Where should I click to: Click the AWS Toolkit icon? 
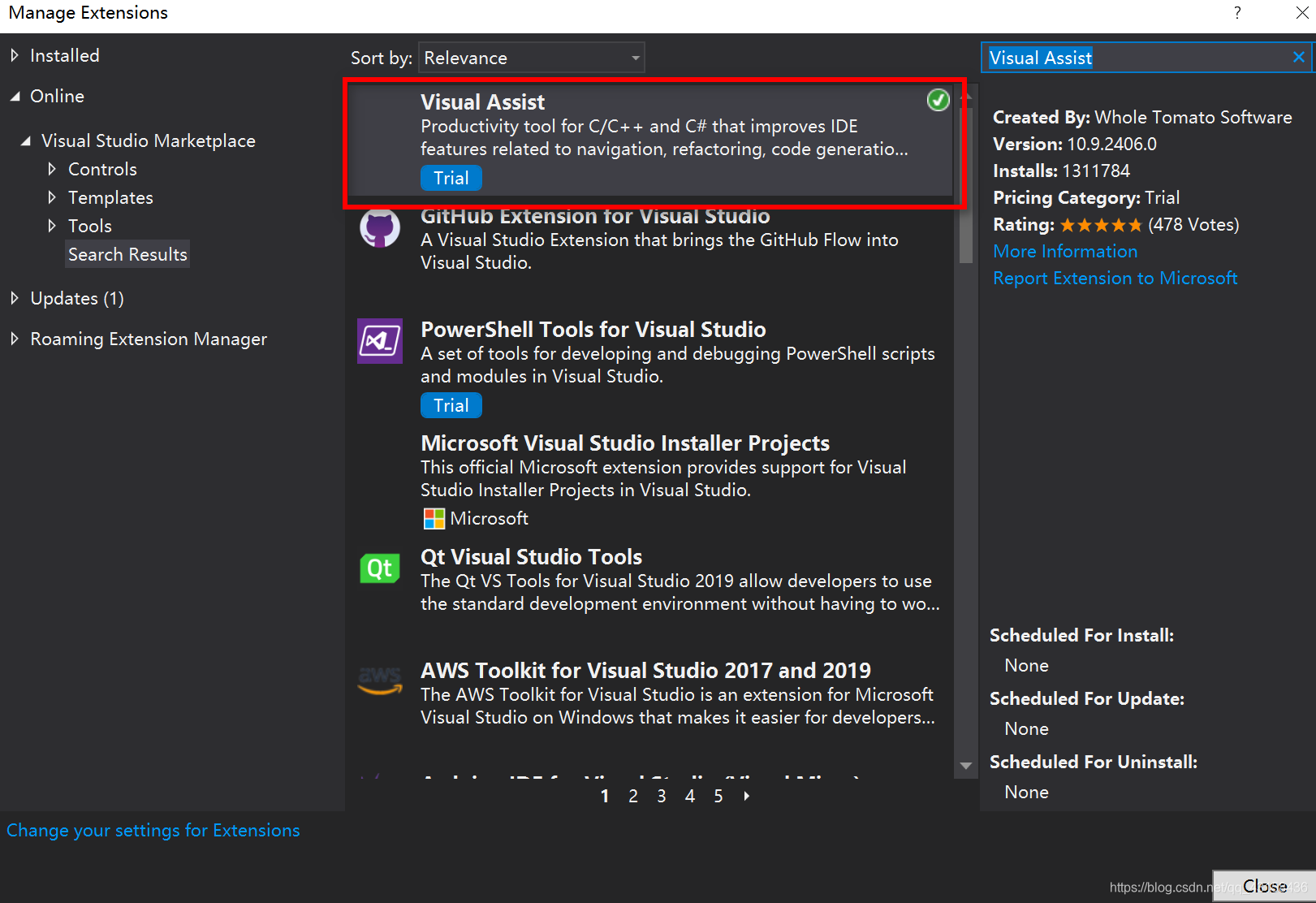[x=380, y=680]
